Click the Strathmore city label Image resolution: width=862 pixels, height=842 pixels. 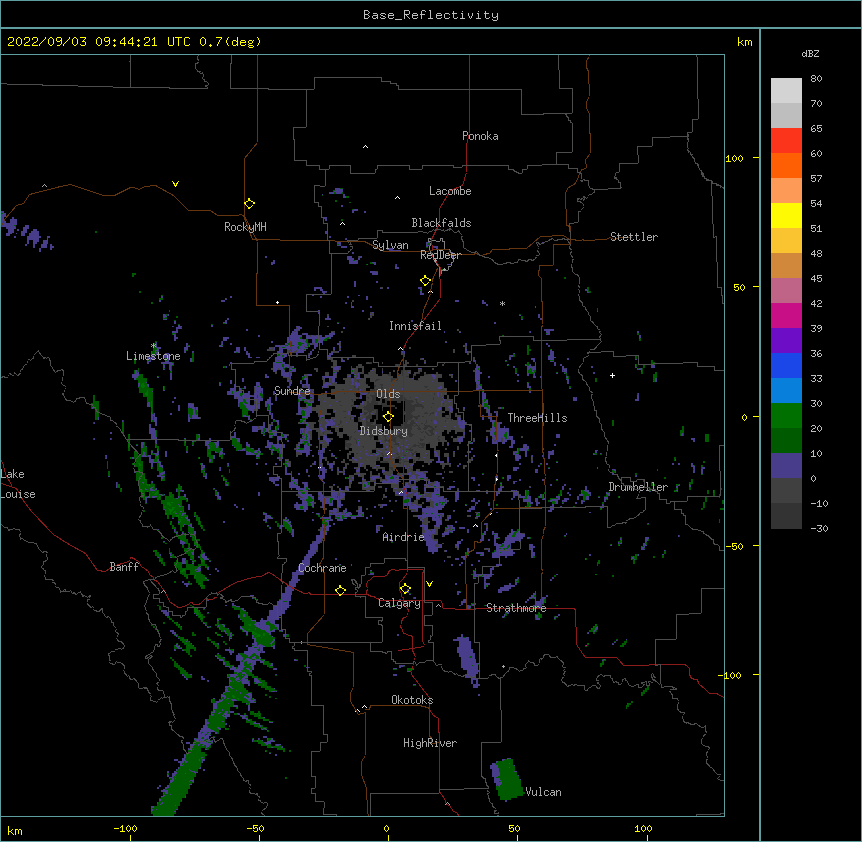[x=516, y=608]
